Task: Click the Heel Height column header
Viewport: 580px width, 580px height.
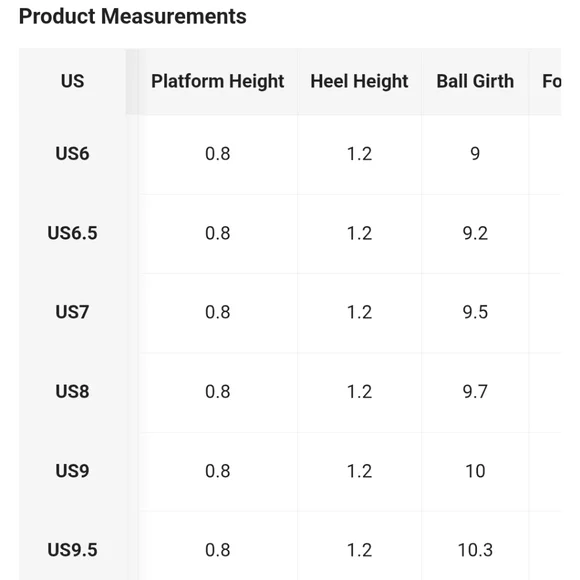Action: point(359,81)
